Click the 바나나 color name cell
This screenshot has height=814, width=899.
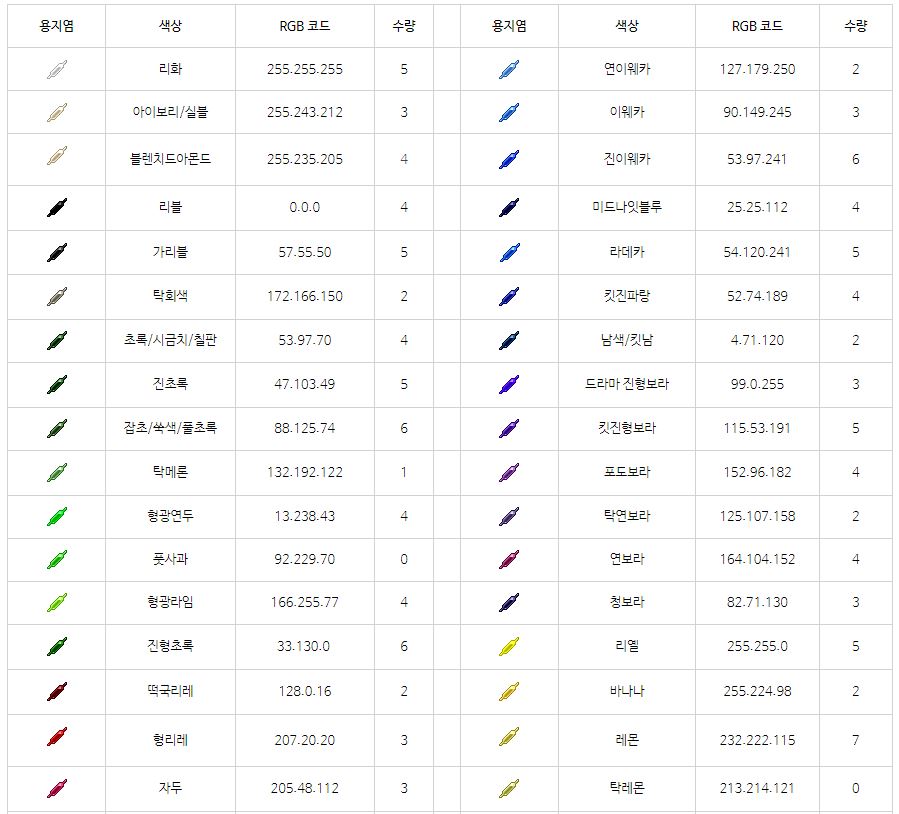click(x=627, y=691)
